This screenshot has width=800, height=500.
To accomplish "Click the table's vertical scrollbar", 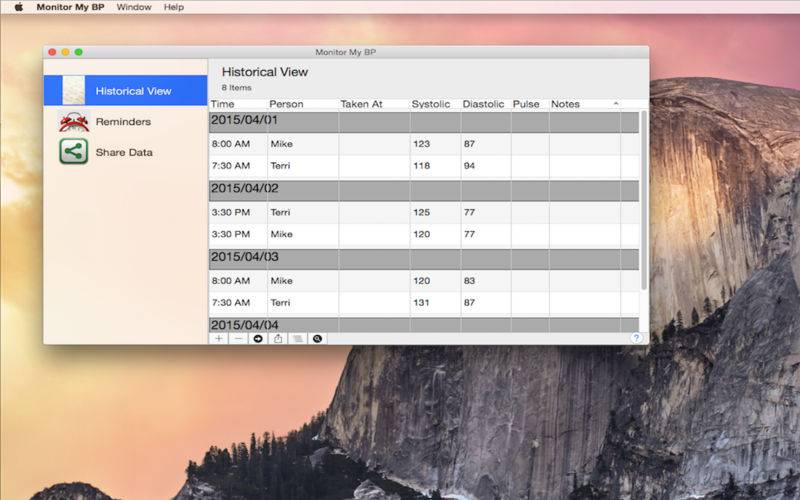I will pos(644,201).
